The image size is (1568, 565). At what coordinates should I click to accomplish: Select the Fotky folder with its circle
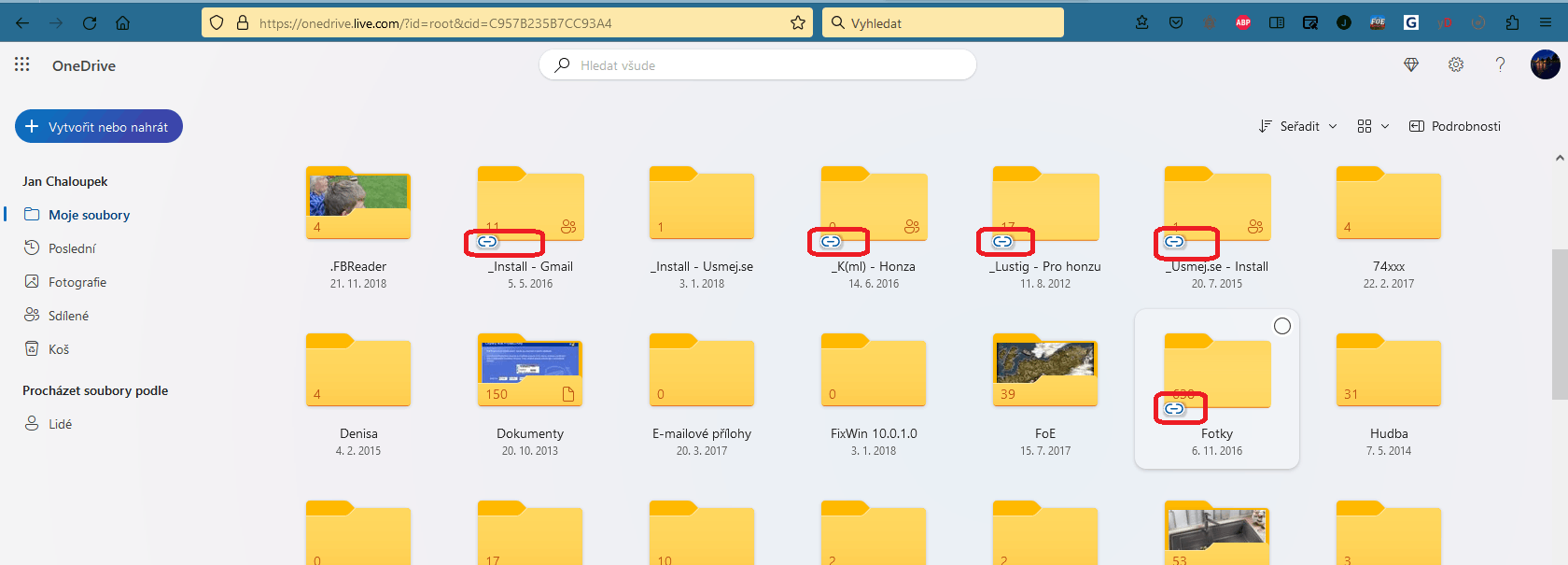pyautogui.click(x=1282, y=326)
